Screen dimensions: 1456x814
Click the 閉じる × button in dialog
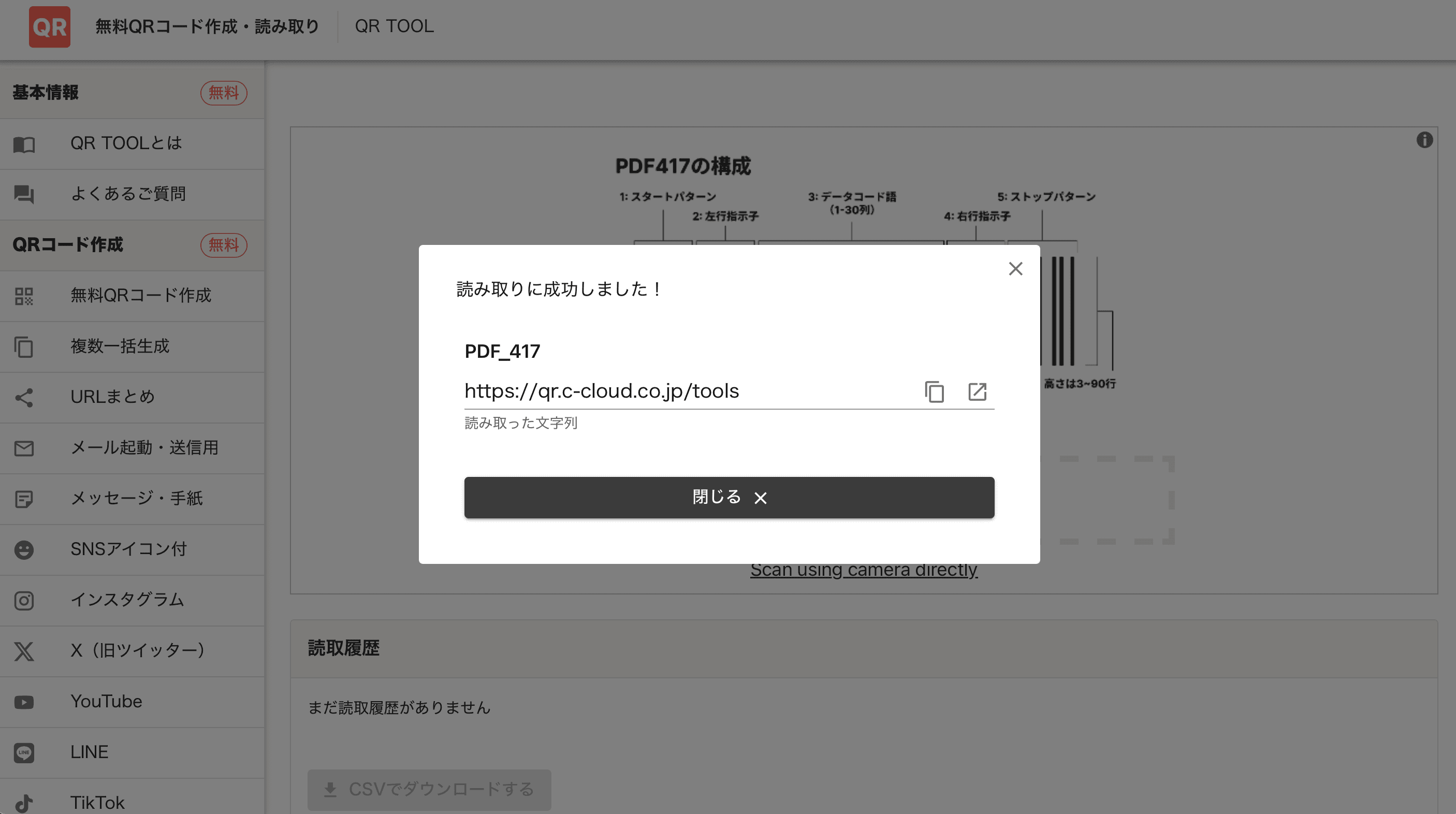point(729,497)
